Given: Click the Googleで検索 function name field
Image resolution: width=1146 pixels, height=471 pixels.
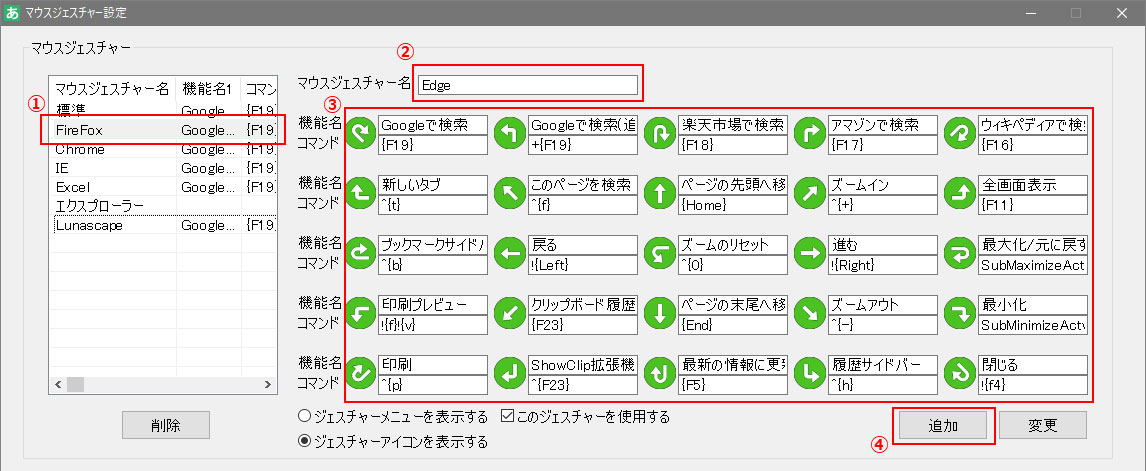Looking at the screenshot, I should coord(433,125).
